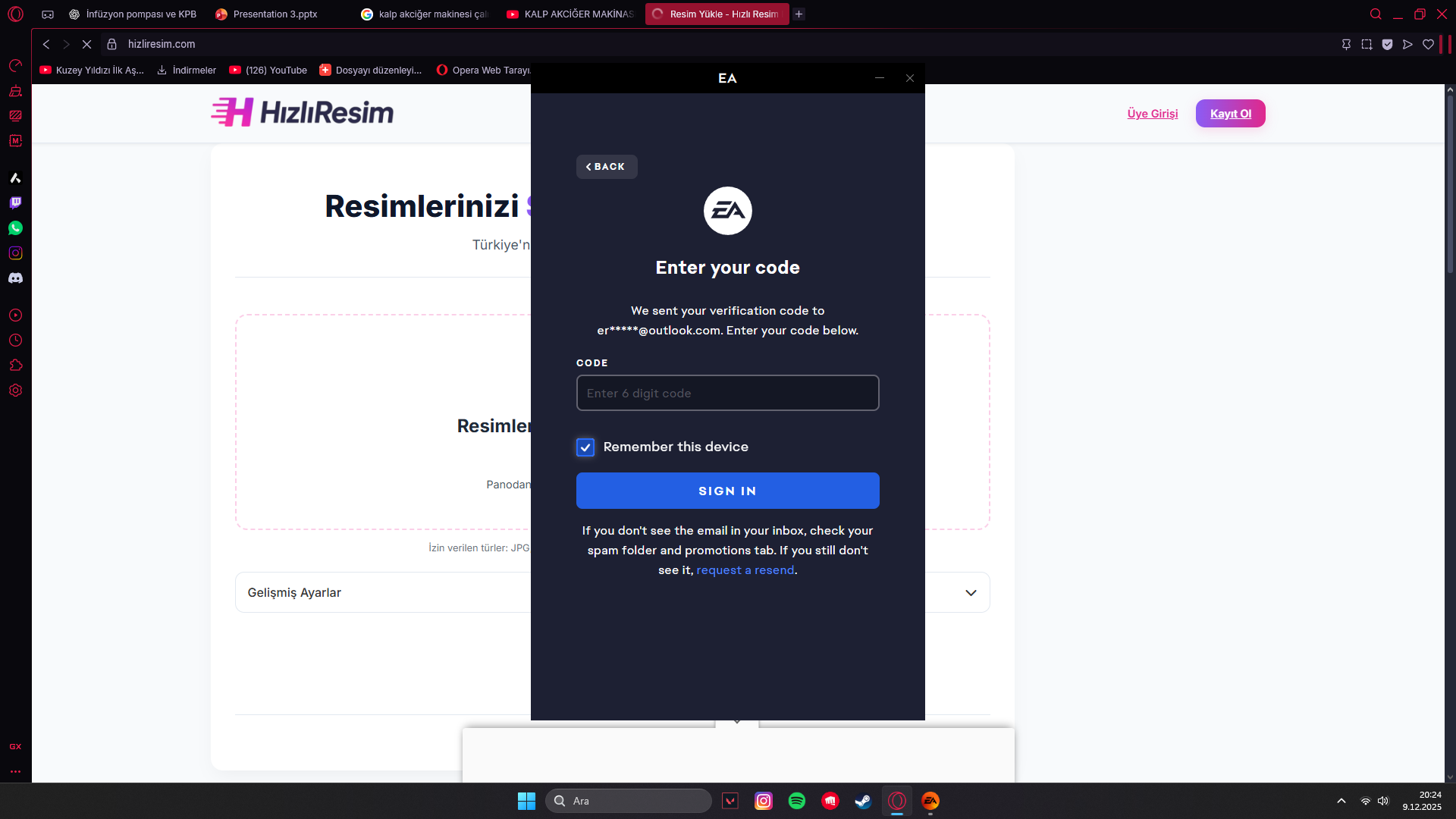Click the 6 digit code input field
1456x819 pixels.
[x=728, y=393]
